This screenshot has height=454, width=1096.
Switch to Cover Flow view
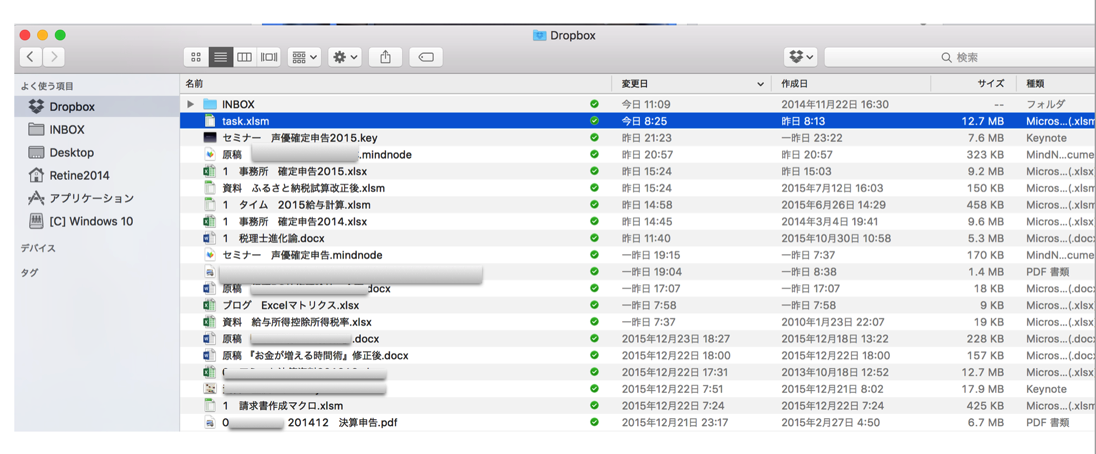[269, 57]
